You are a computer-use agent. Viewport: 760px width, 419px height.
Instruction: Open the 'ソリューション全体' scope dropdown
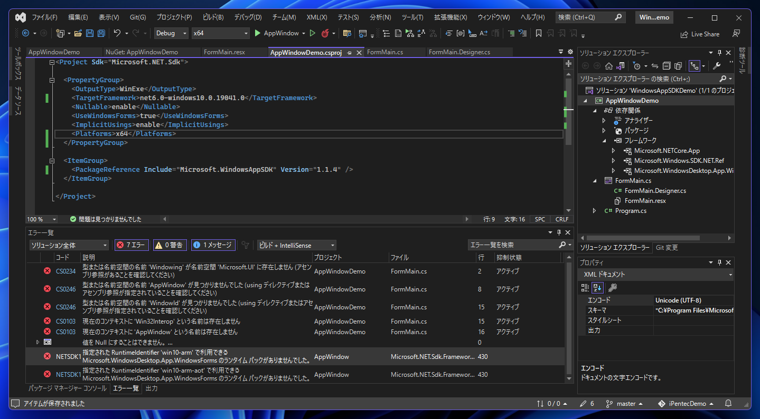point(68,245)
